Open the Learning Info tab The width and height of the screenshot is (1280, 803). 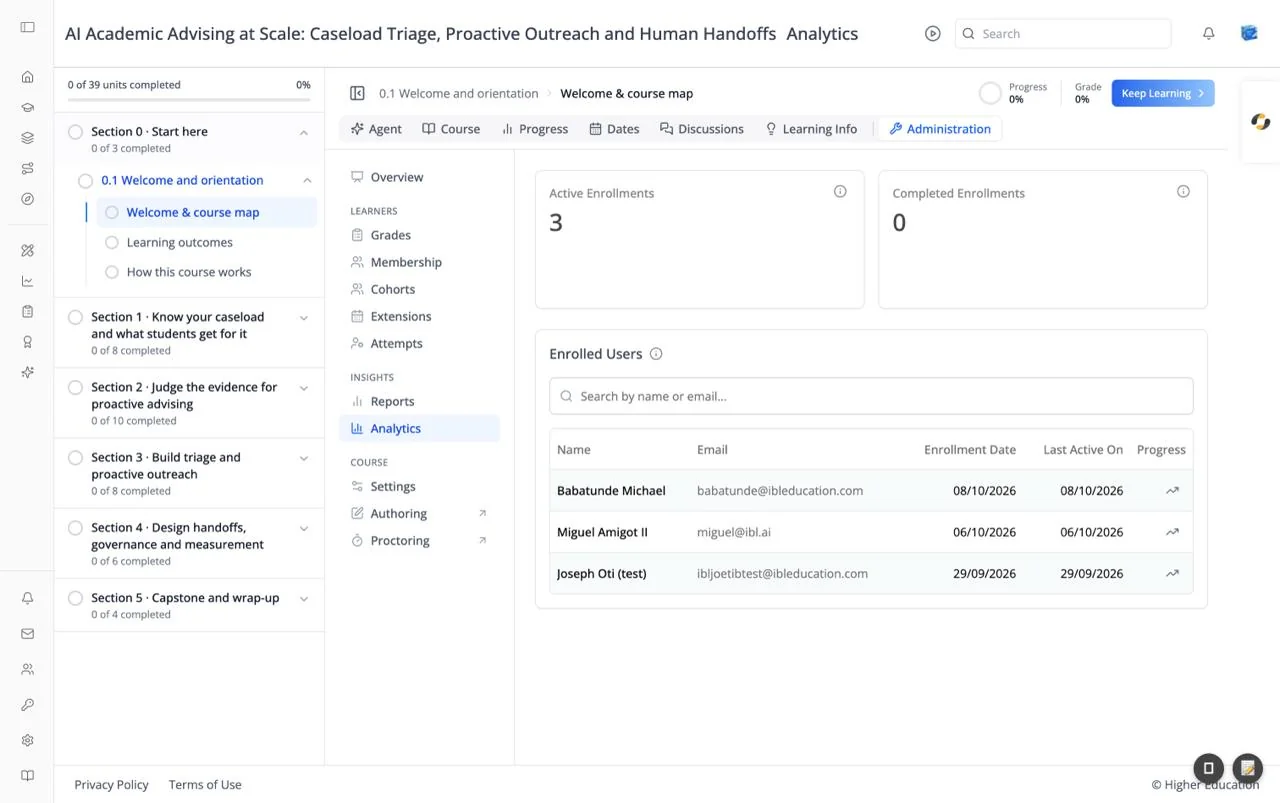tap(810, 129)
